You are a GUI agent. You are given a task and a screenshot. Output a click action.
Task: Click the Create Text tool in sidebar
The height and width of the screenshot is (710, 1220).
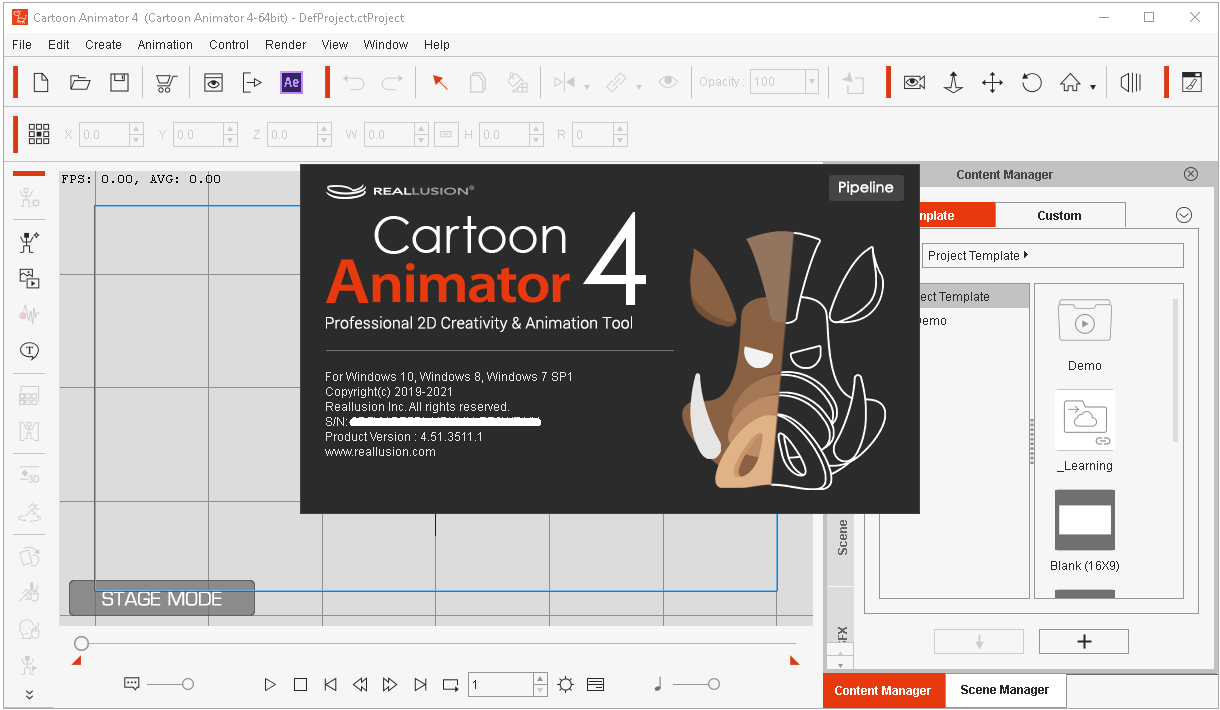click(x=29, y=351)
